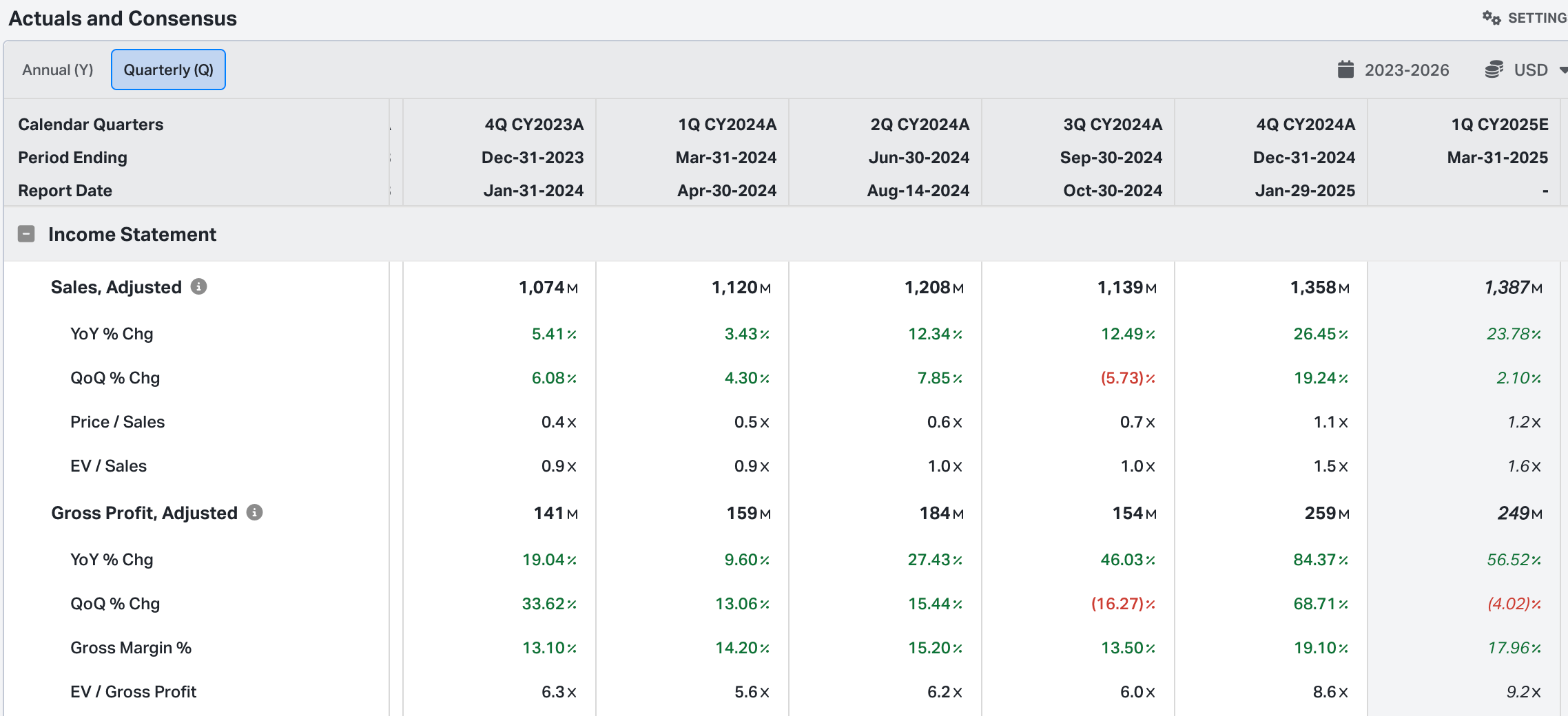This screenshot has height=716, width=1568.
Task: Click the (4.02)% QoQ gross profit estimate
Action: pos(1514,604)
